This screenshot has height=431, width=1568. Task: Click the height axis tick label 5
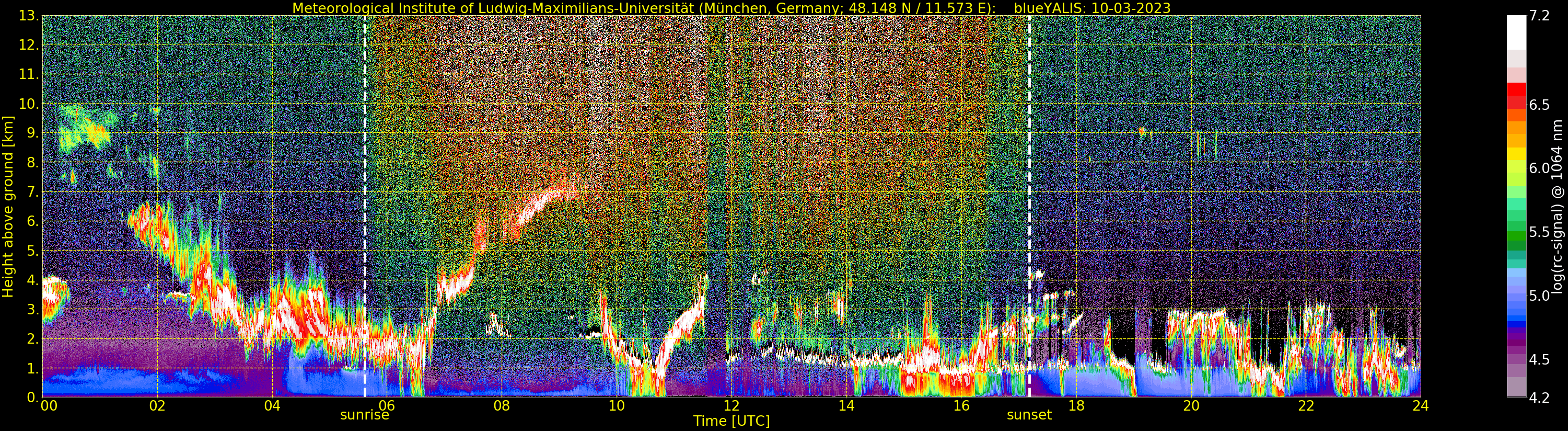(x=32, y=251)
